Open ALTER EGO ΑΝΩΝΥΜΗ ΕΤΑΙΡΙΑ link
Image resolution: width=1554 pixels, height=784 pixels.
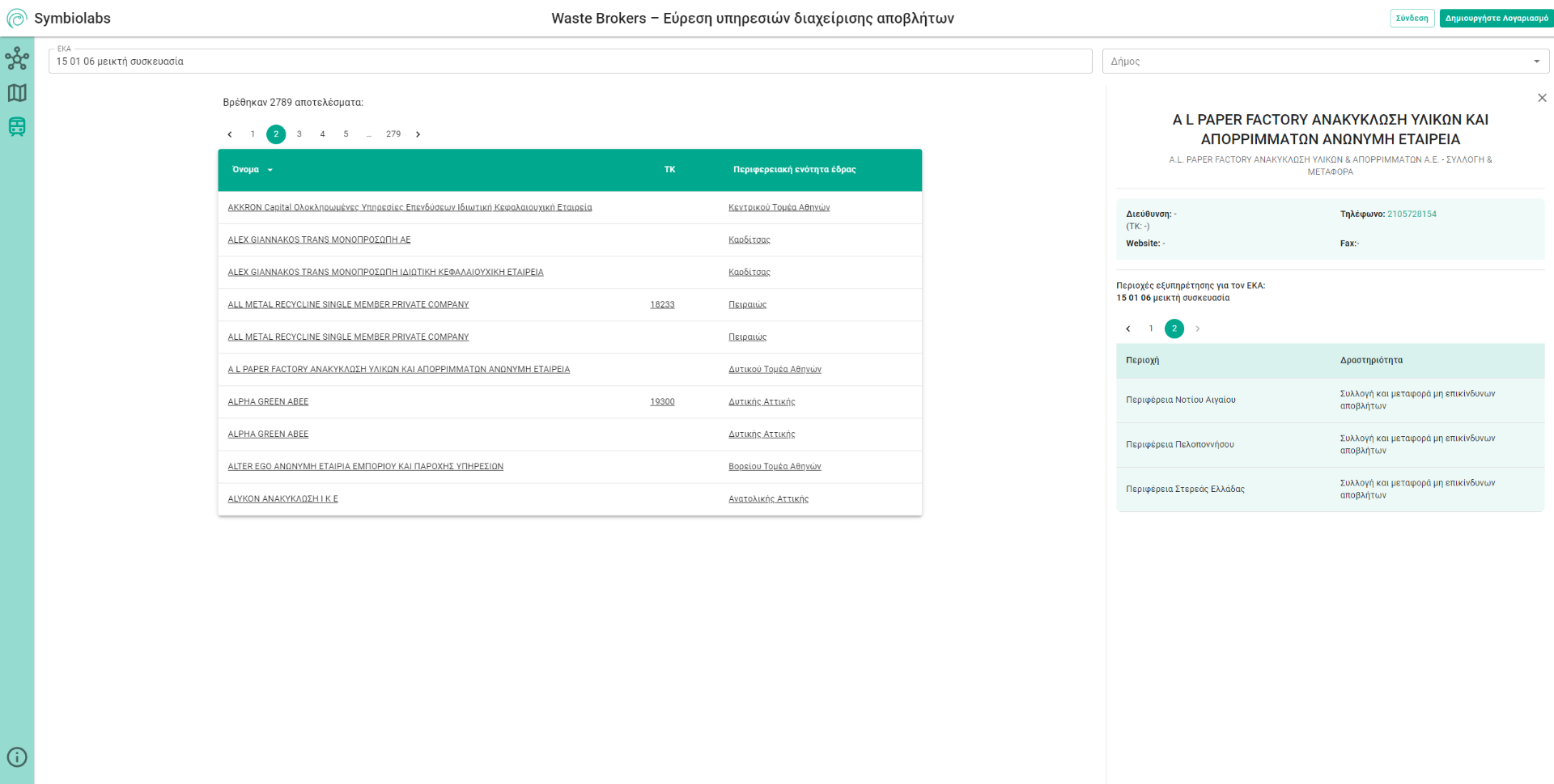(x=365, y=467)
